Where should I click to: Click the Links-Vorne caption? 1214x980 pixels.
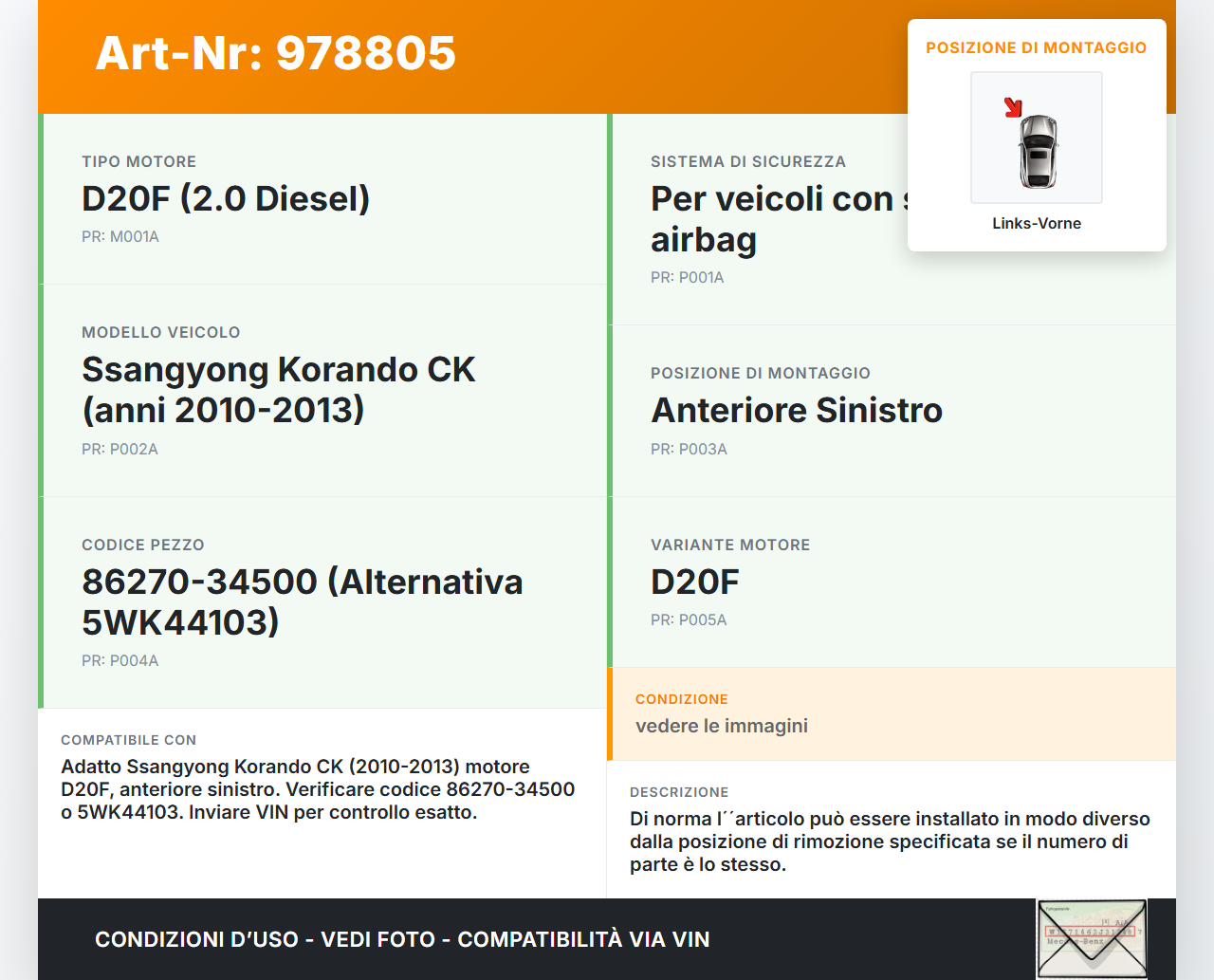click(x=1037, y=224)
